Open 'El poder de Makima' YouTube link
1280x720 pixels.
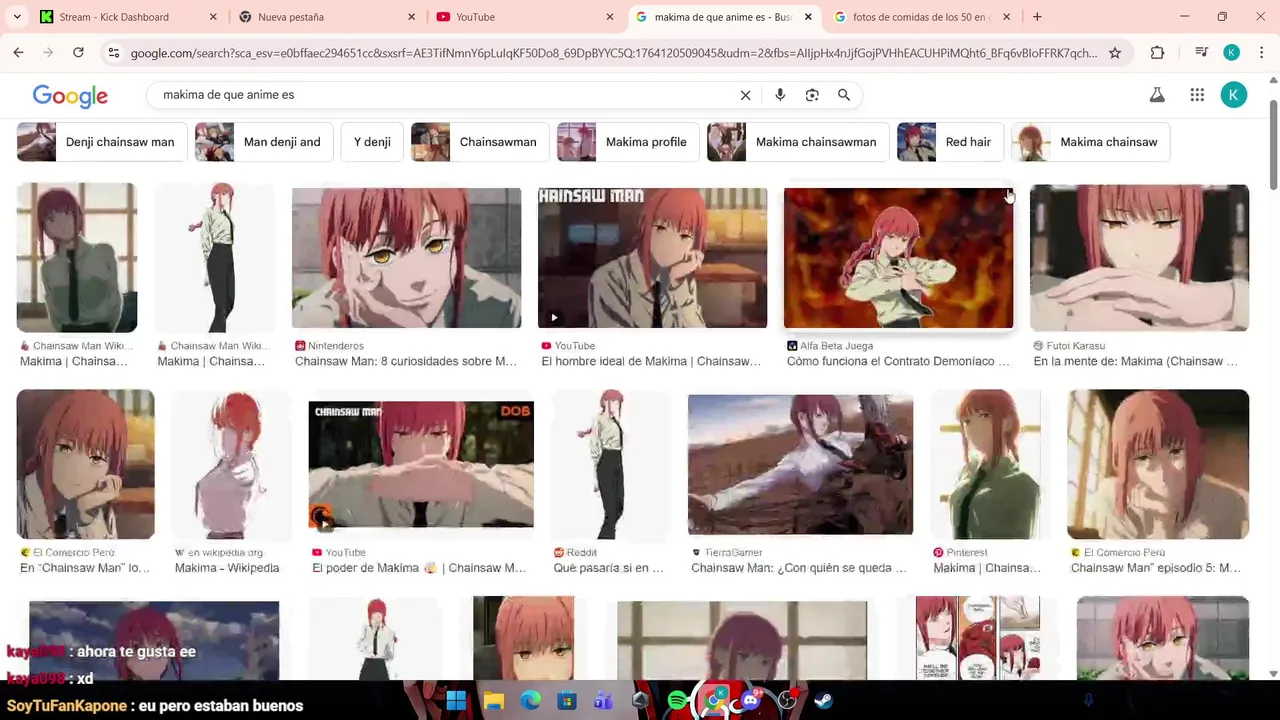[419, 568]
